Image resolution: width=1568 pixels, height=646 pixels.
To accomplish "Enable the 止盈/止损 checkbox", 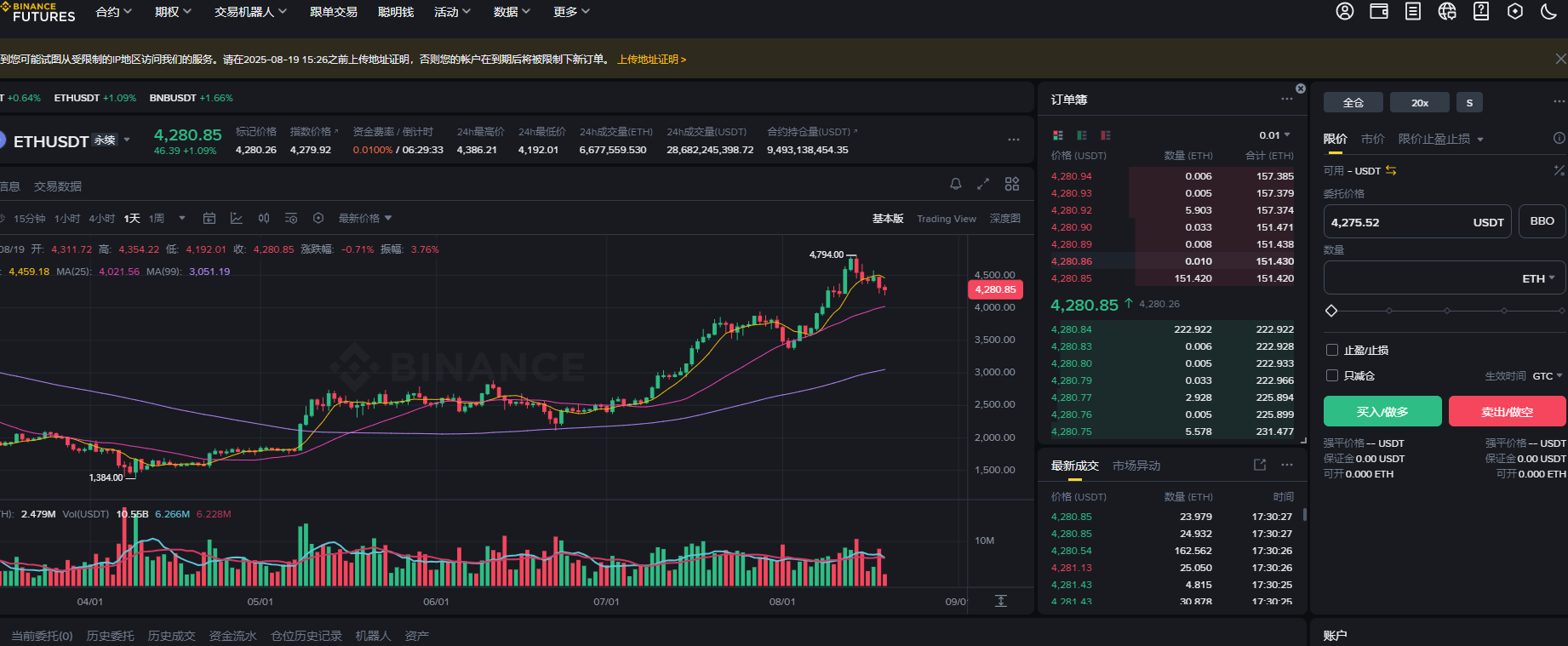I will coord(1332,350).
